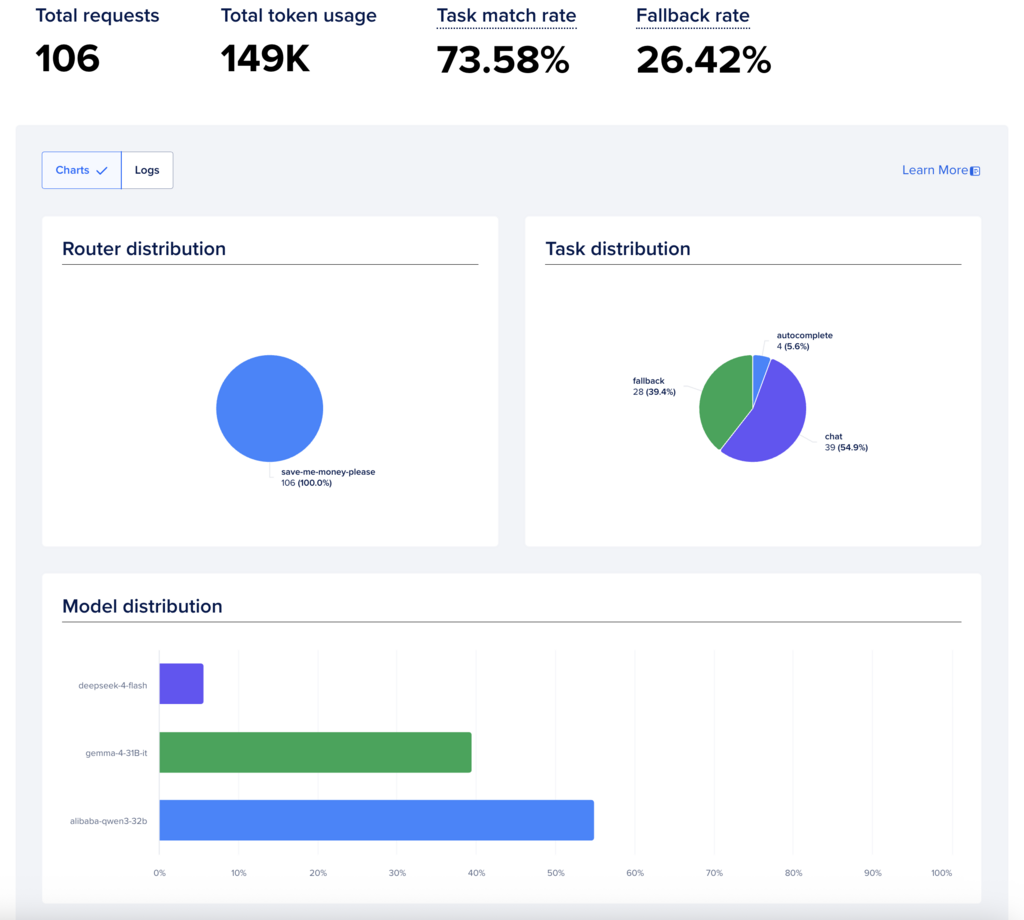Select the gemma-4-31B-it green bar

(315, 752)
